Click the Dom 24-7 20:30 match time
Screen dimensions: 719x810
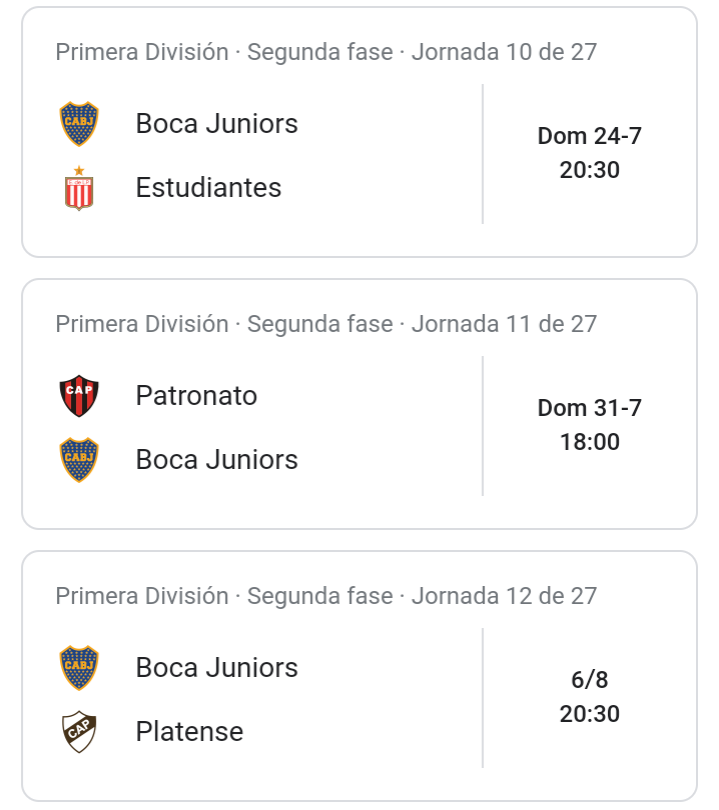[589, 153]
